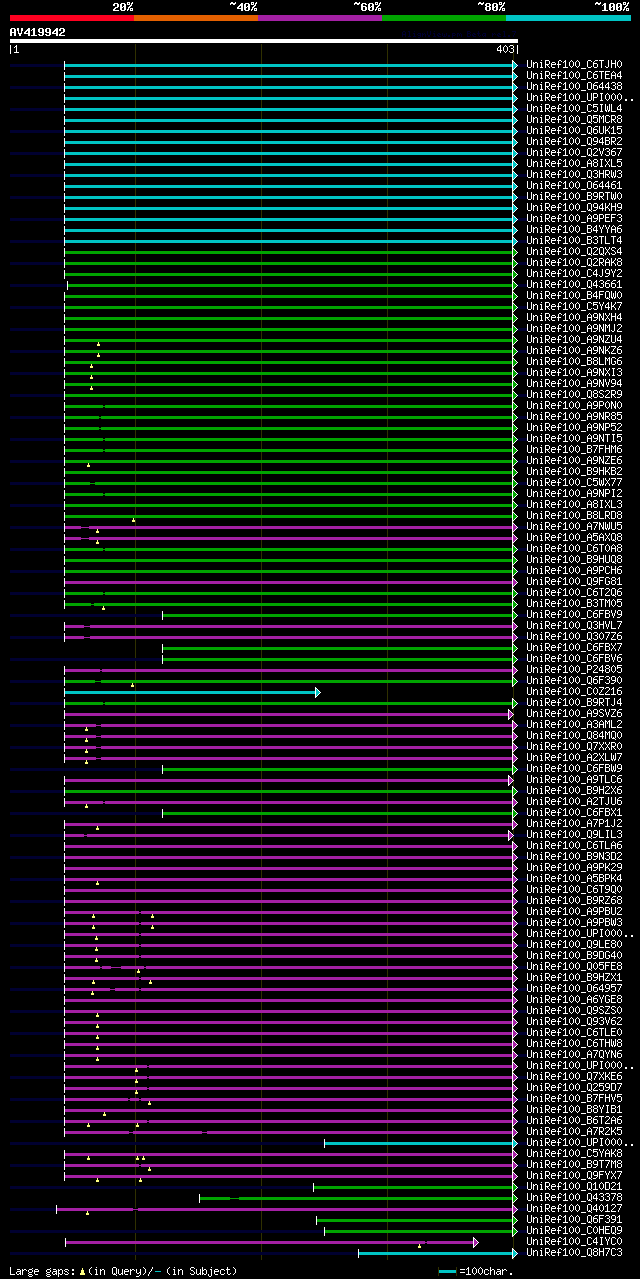Select the UniRef100_Q93V62 label
Viewport: 640px width, 1279px height.
[574, 1021]
